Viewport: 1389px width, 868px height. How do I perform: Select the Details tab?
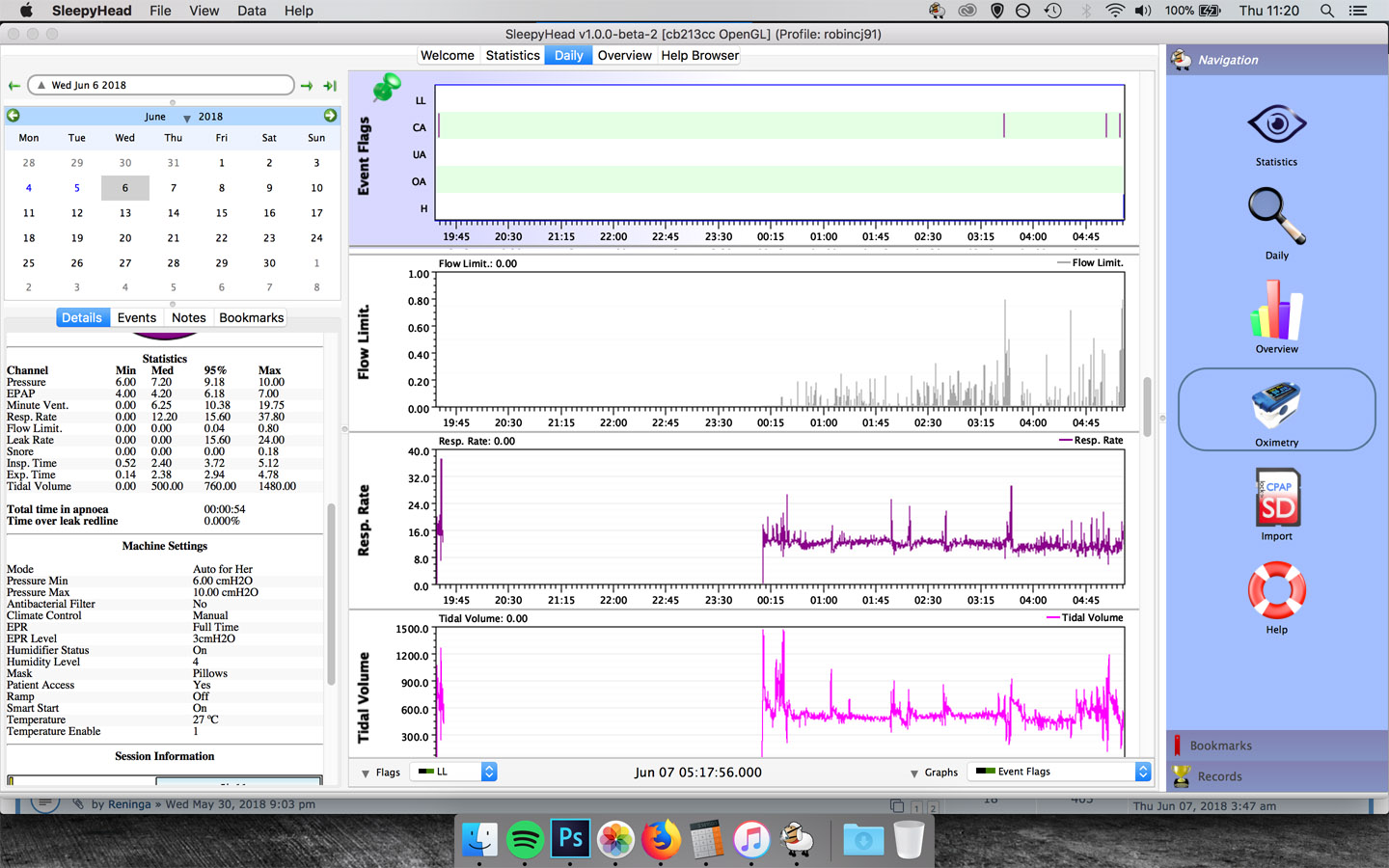[x=82, y=317]
